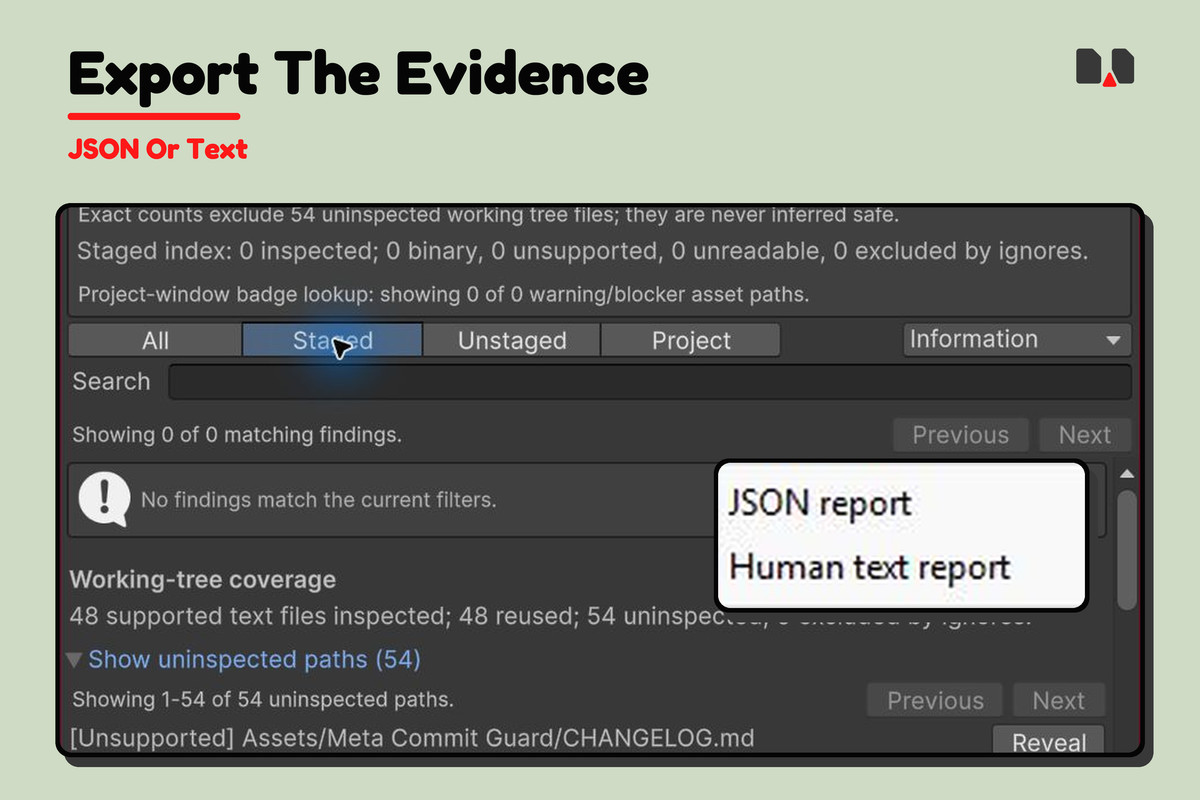Click 'Showing 0 of 0 matching findings' text
The height and width of the screenshot is (800, 1200).
coord(237,435)
